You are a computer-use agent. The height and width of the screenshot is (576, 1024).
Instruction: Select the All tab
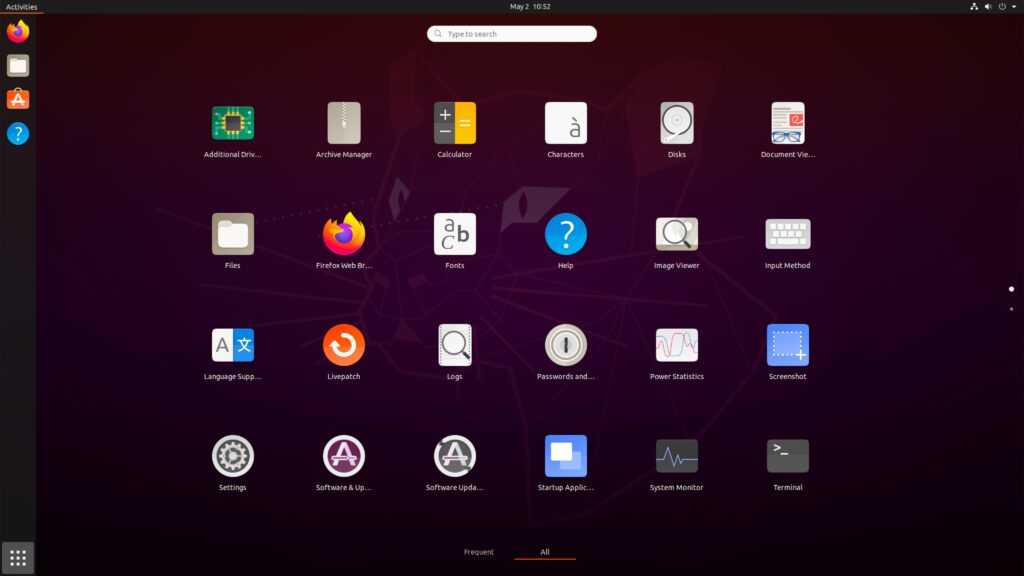click(x=545, y=552)
